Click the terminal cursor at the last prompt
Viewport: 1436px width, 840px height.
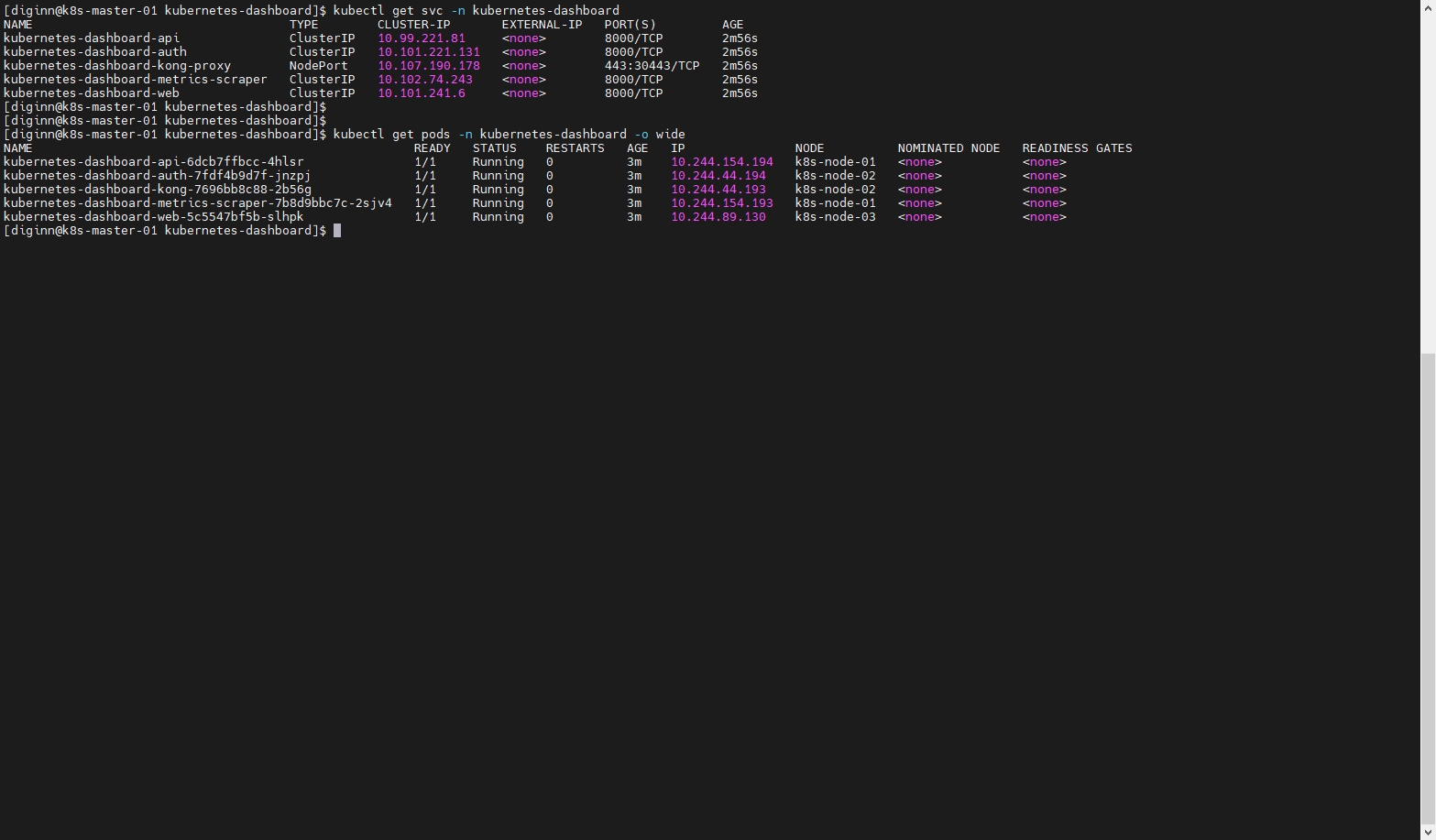click(337, 231)
